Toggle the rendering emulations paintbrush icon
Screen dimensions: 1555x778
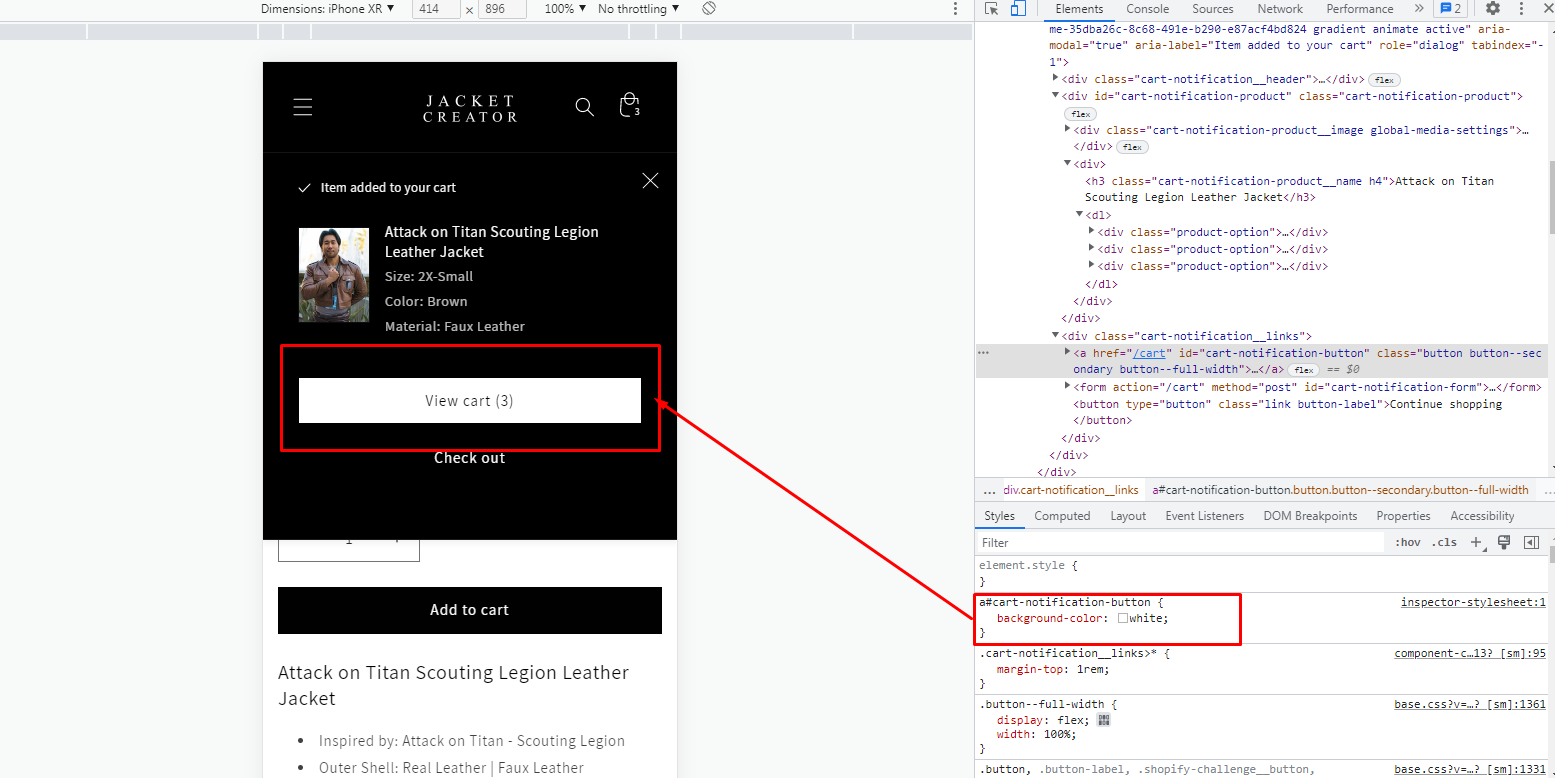[x=1503, y=543]
